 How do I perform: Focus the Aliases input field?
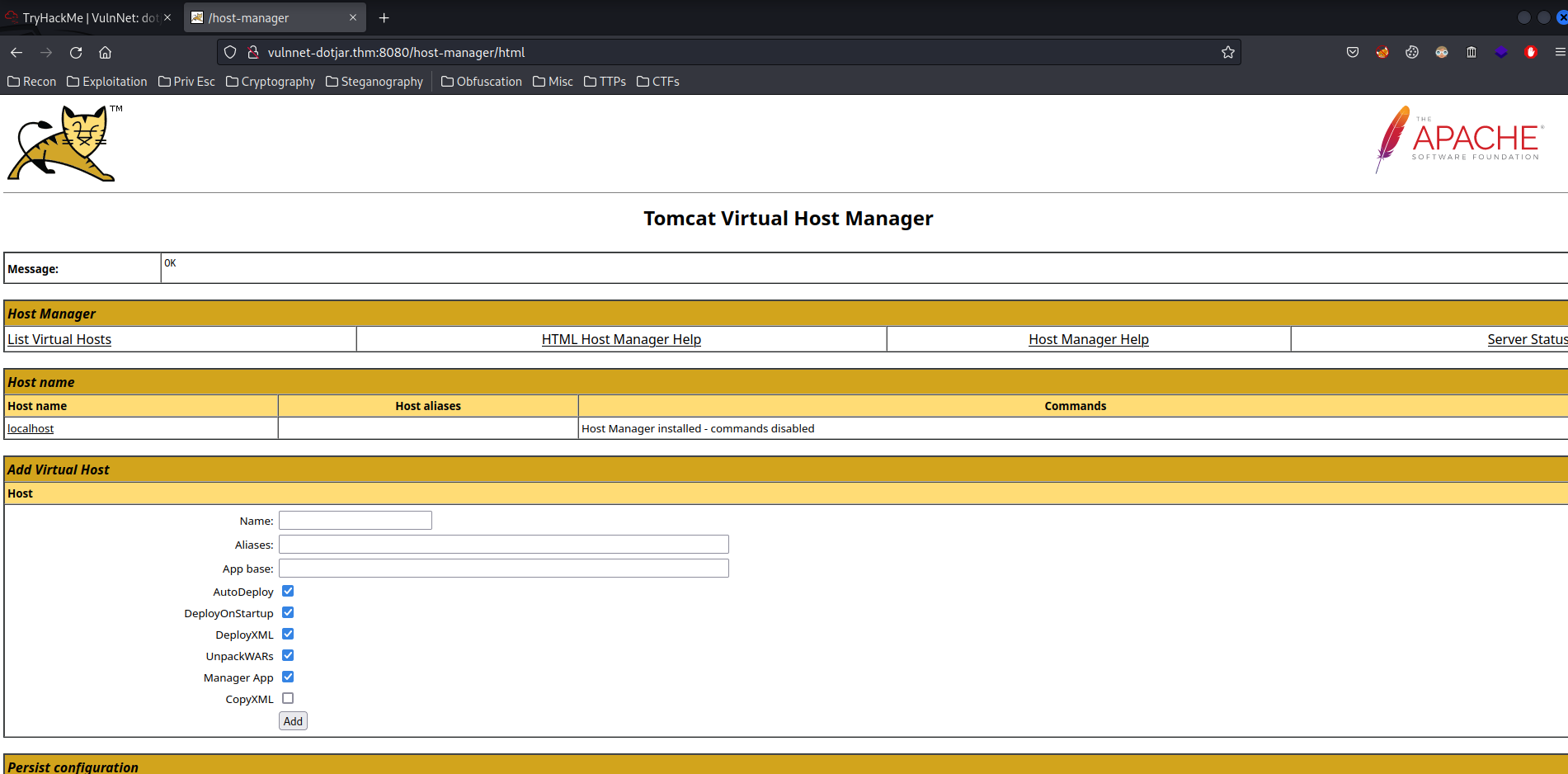coord(504,544)
